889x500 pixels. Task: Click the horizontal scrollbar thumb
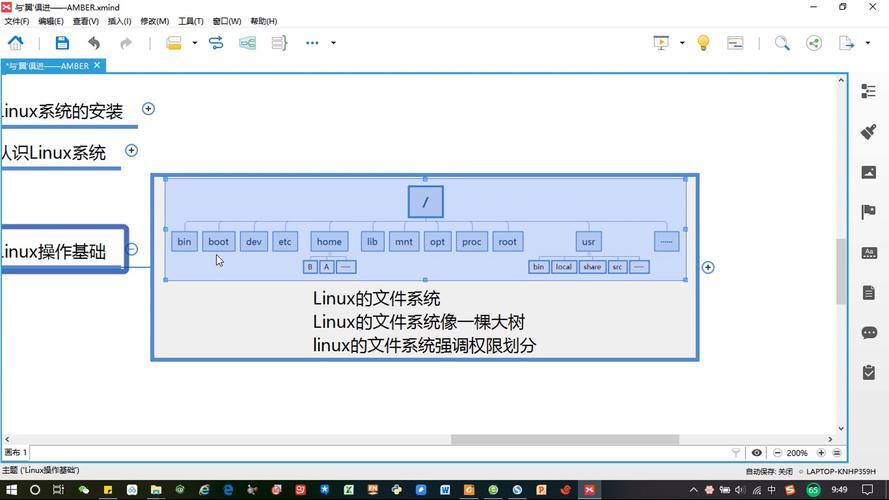tap(565, 439)
